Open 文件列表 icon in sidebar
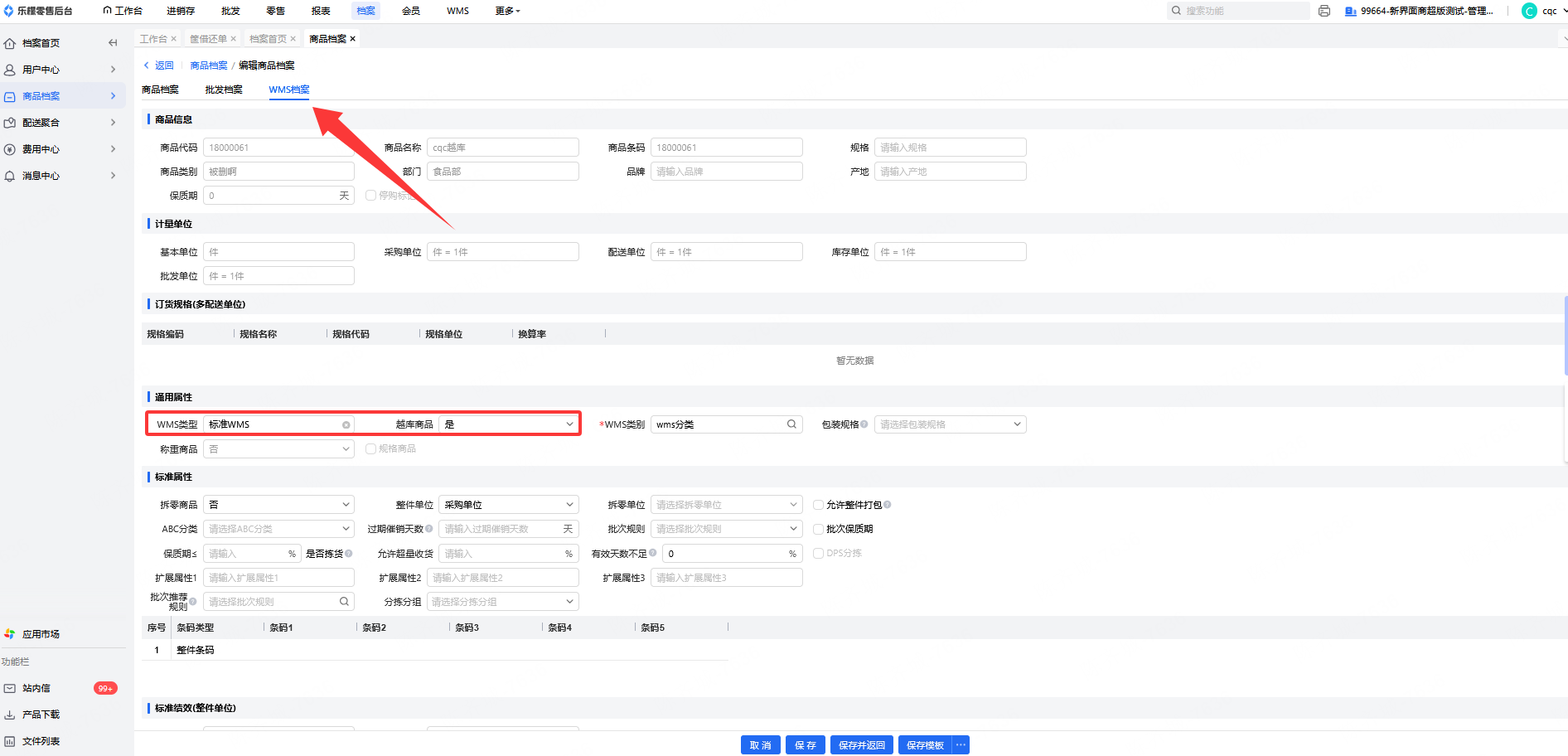Image resolution: width=1568 pixels, height=756 pixels. click(10, 741)
